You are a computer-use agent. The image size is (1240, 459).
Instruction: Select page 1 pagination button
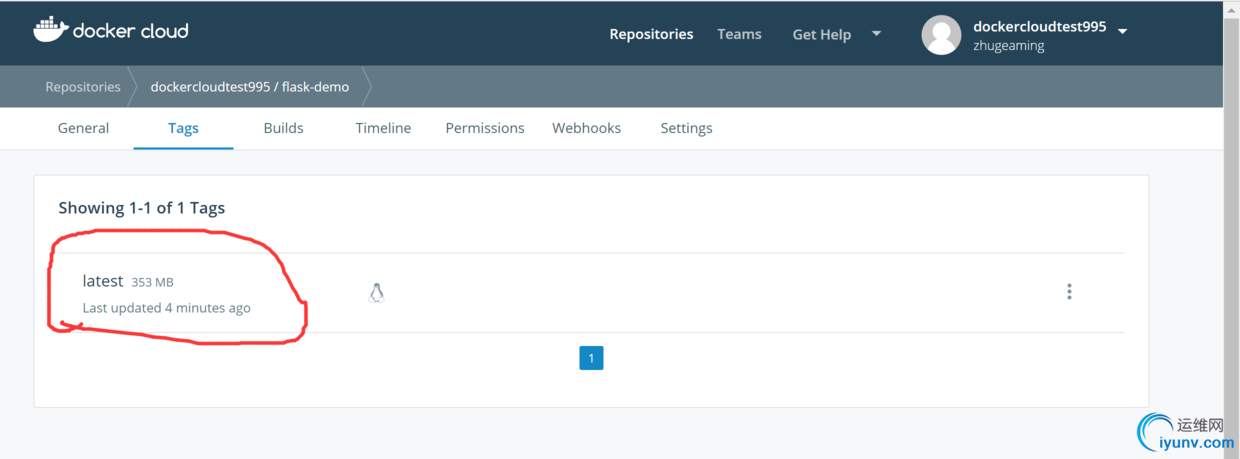(591, 358)
